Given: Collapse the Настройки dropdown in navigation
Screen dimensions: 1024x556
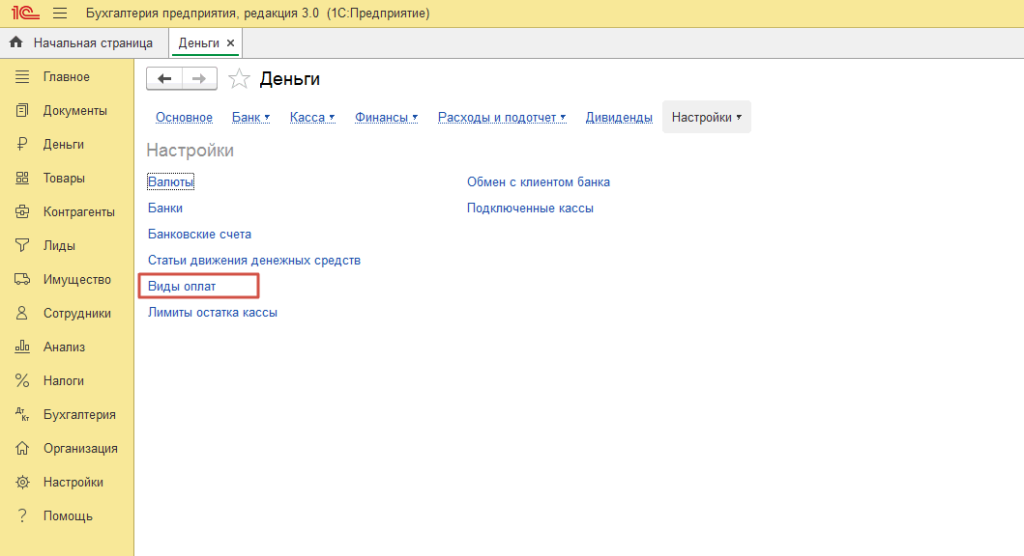Looking at the screenshot, I should coord(707,118).
